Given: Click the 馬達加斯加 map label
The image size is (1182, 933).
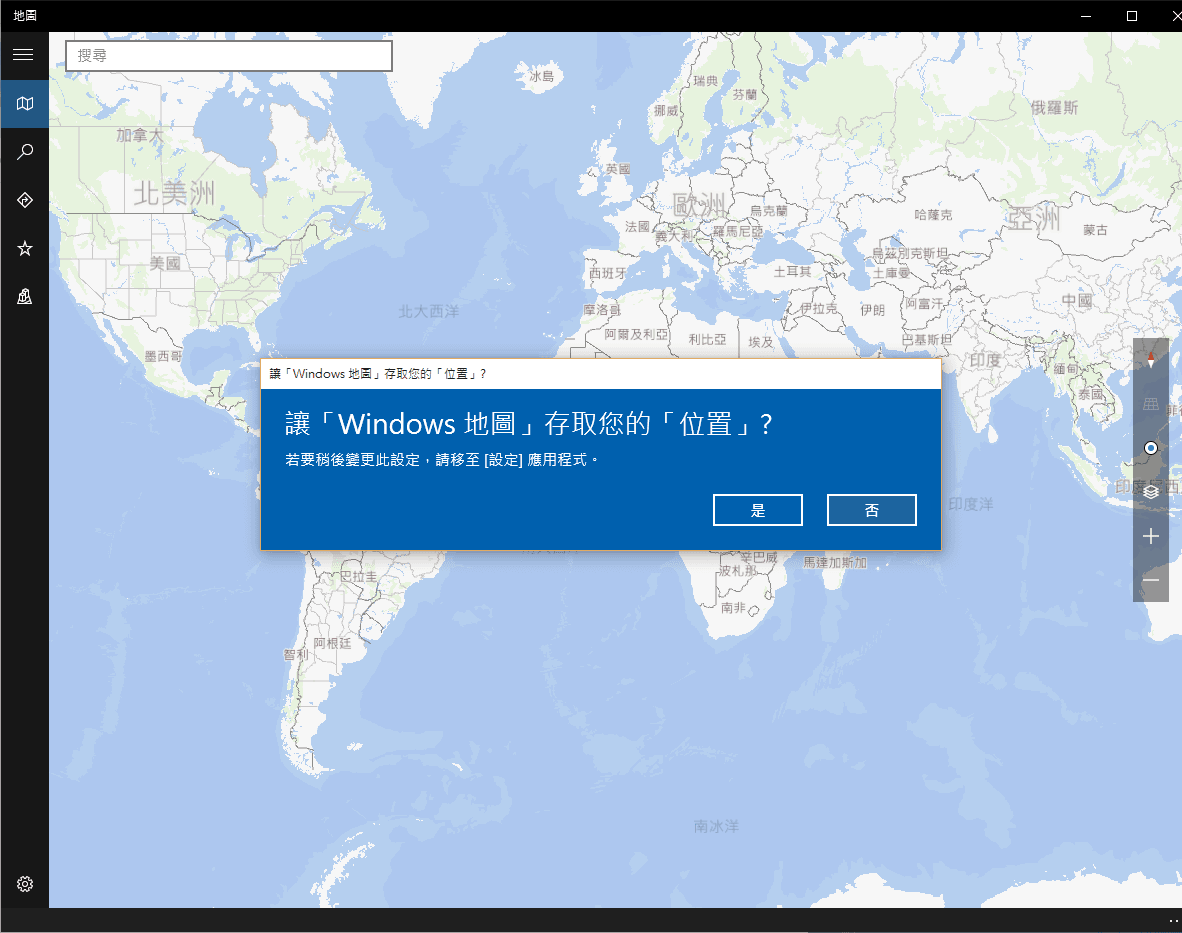Looking at the screenshot, I should (835, 563).
